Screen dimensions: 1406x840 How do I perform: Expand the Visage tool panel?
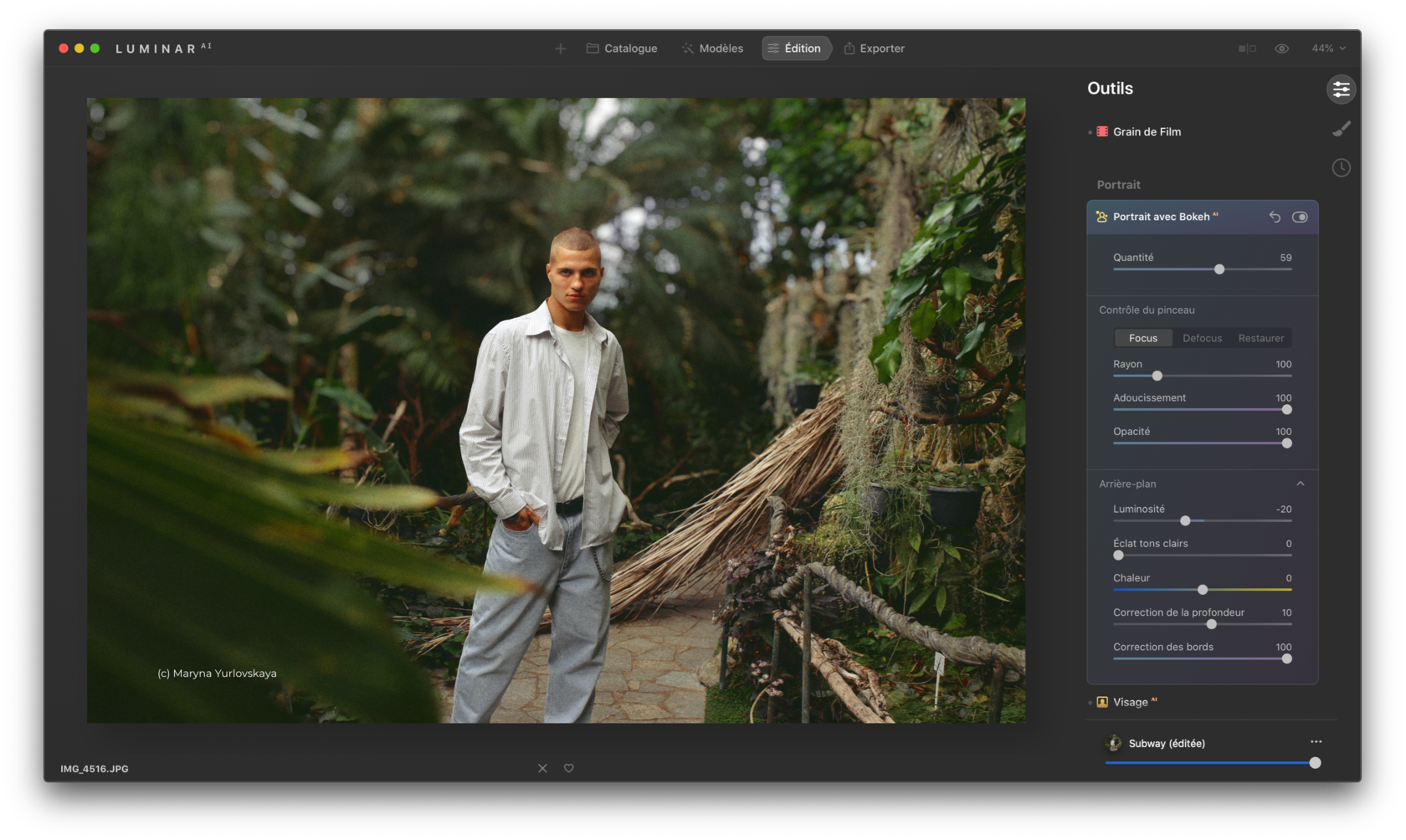pos(1130,702)
